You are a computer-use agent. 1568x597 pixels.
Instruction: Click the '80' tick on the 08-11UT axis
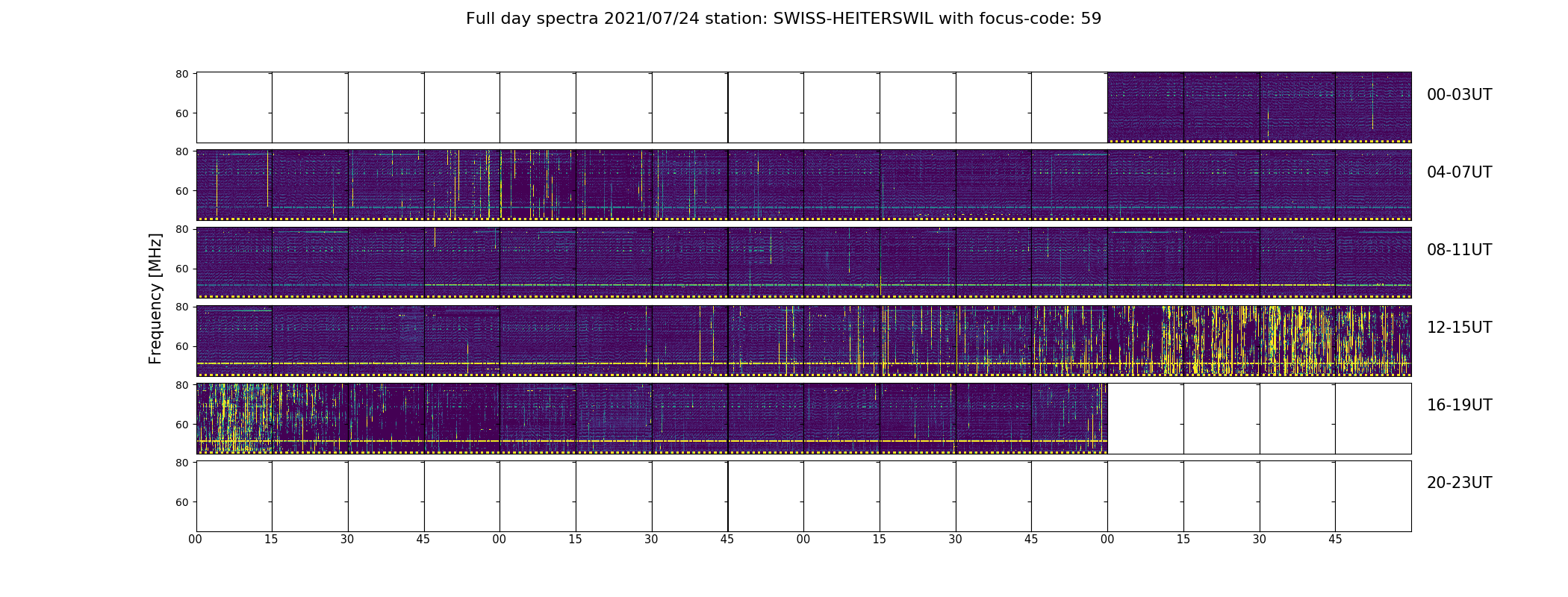181,230
